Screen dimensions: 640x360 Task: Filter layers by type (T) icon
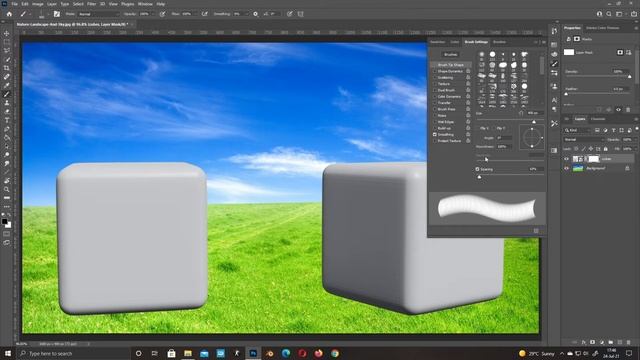tap(613, 130)
